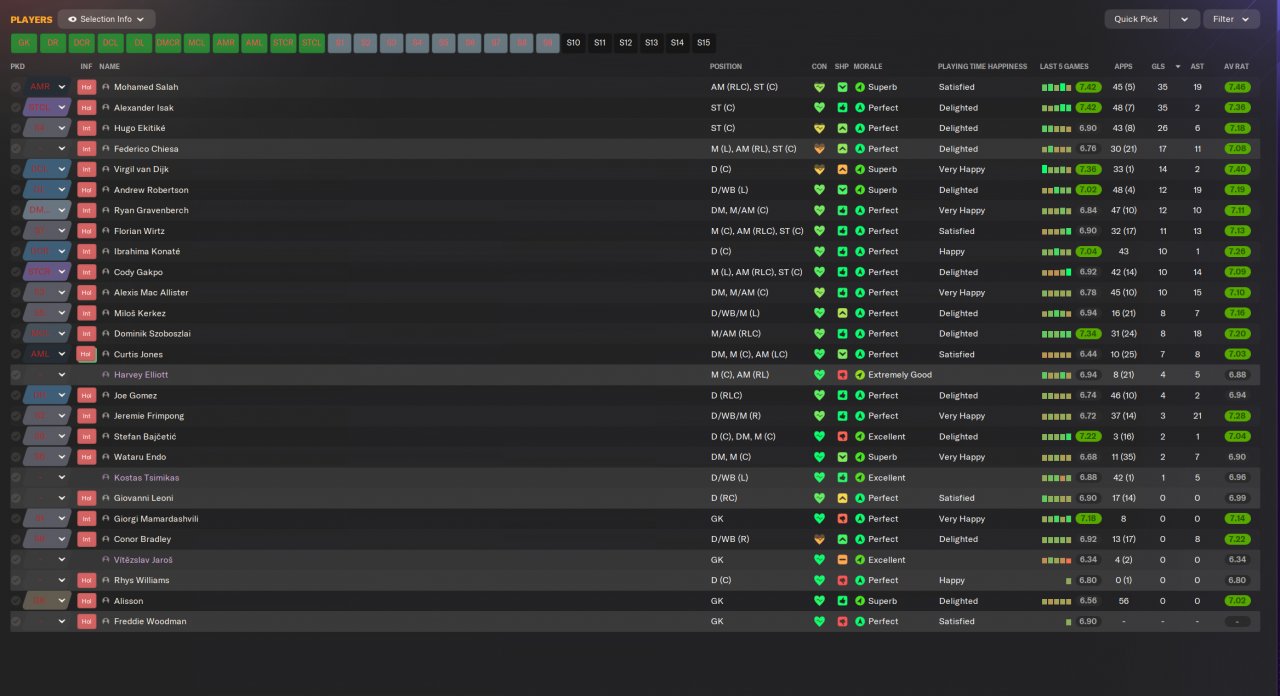
Task: Click the sharpness arrow icon for Giovanni Leoni
Action: point(842,498)
